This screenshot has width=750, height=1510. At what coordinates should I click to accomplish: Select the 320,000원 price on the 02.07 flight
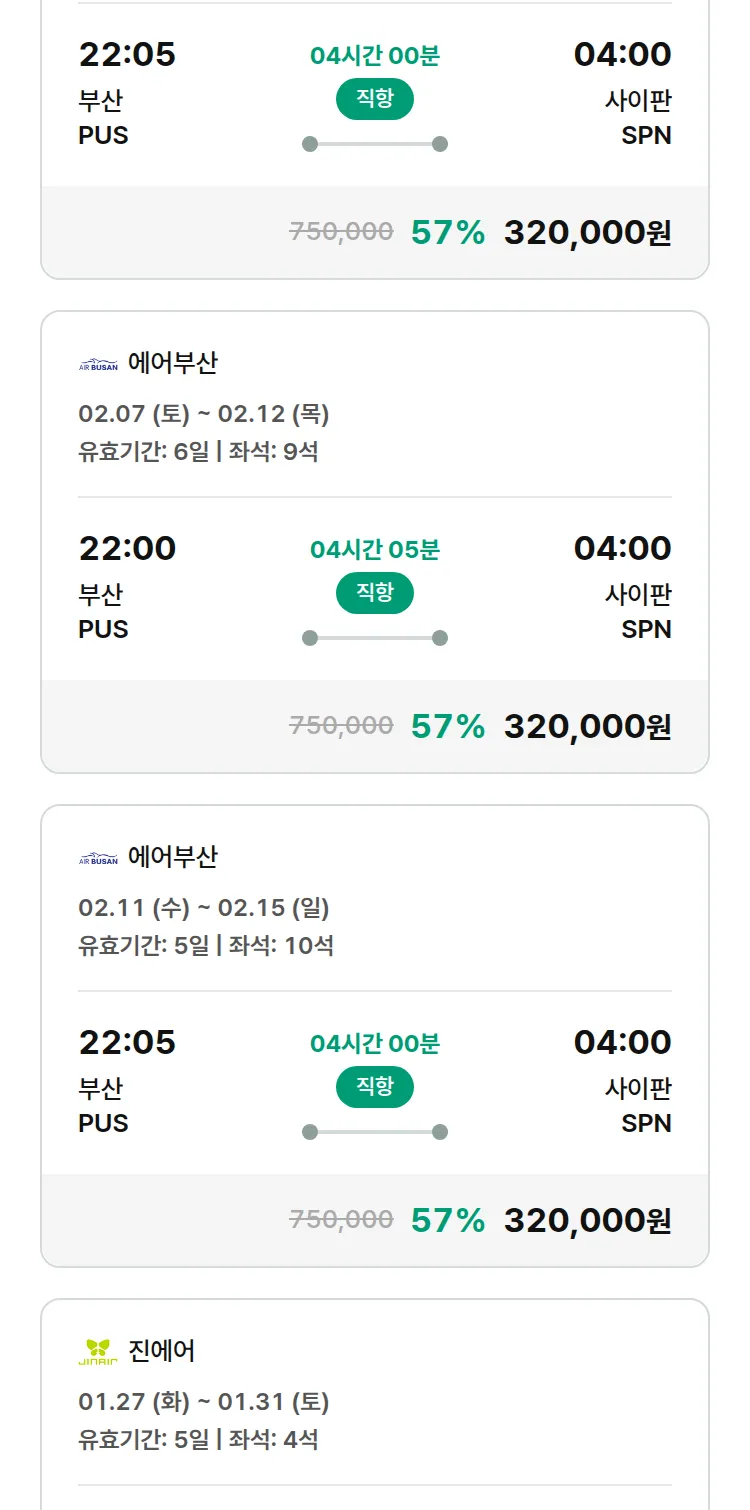point(587,727)
